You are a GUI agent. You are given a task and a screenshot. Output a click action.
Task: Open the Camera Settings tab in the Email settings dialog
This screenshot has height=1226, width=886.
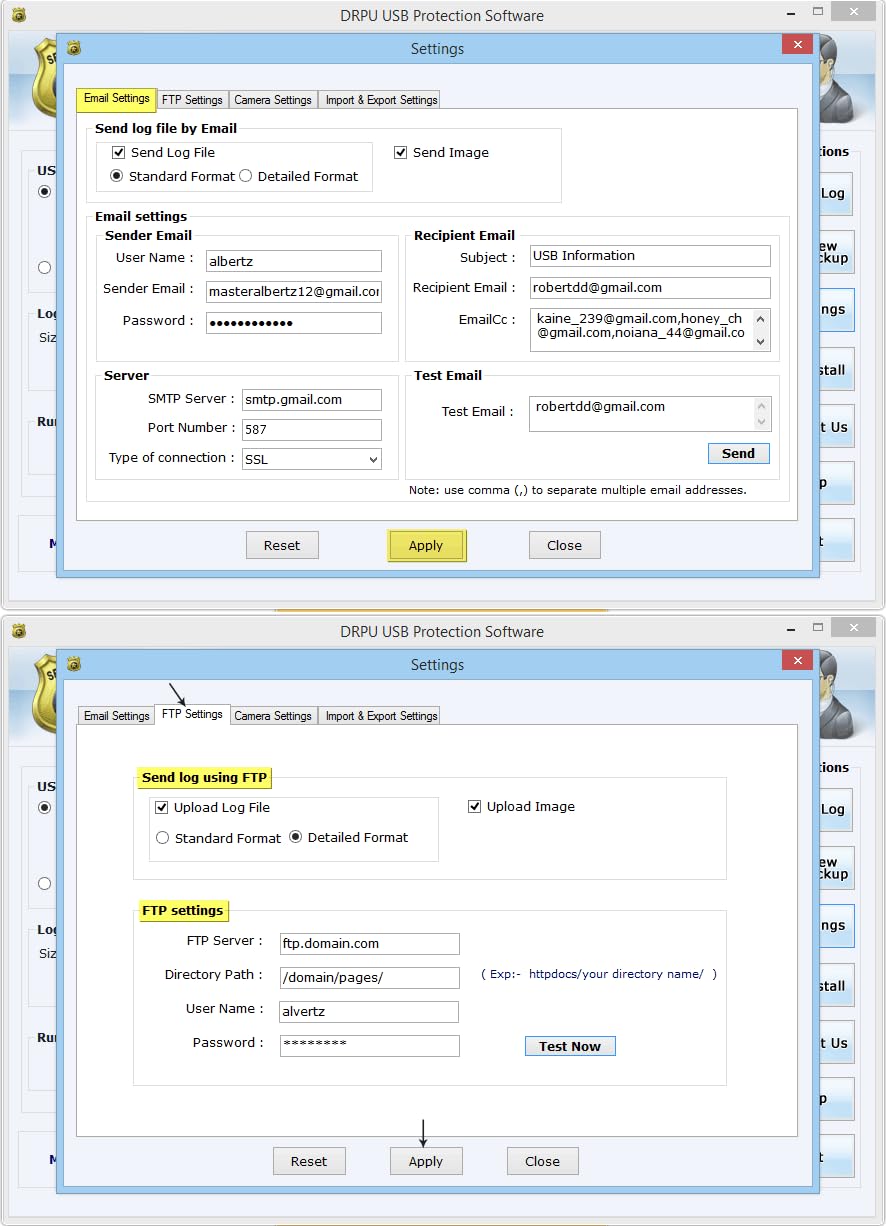pos(273,100)
